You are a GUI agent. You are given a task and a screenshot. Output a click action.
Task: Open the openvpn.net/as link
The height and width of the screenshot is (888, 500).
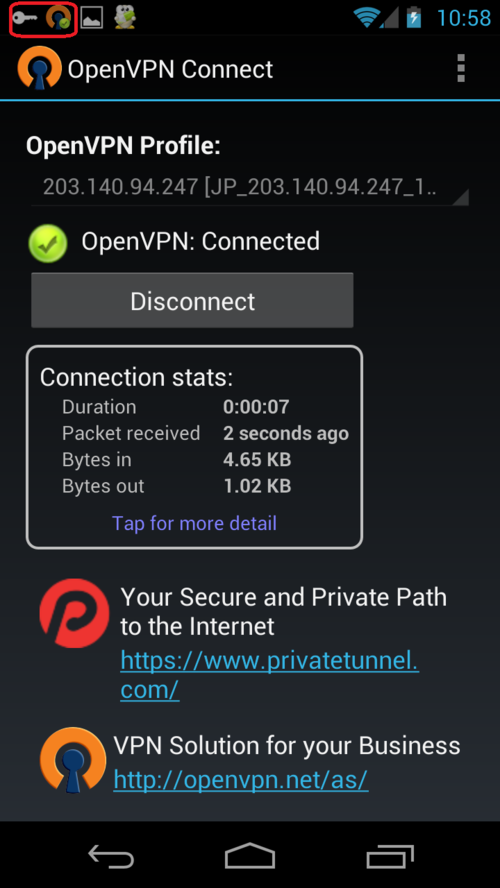tap(241, 779)
